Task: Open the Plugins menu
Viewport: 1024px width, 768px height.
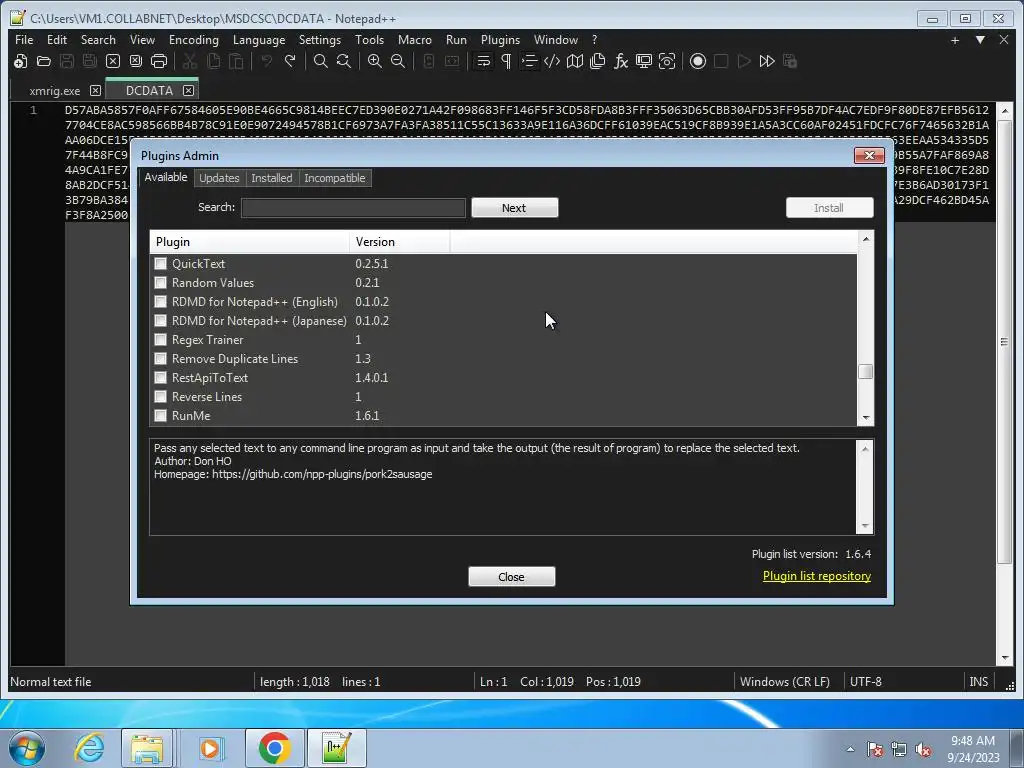Action: (x=500, y=40)
